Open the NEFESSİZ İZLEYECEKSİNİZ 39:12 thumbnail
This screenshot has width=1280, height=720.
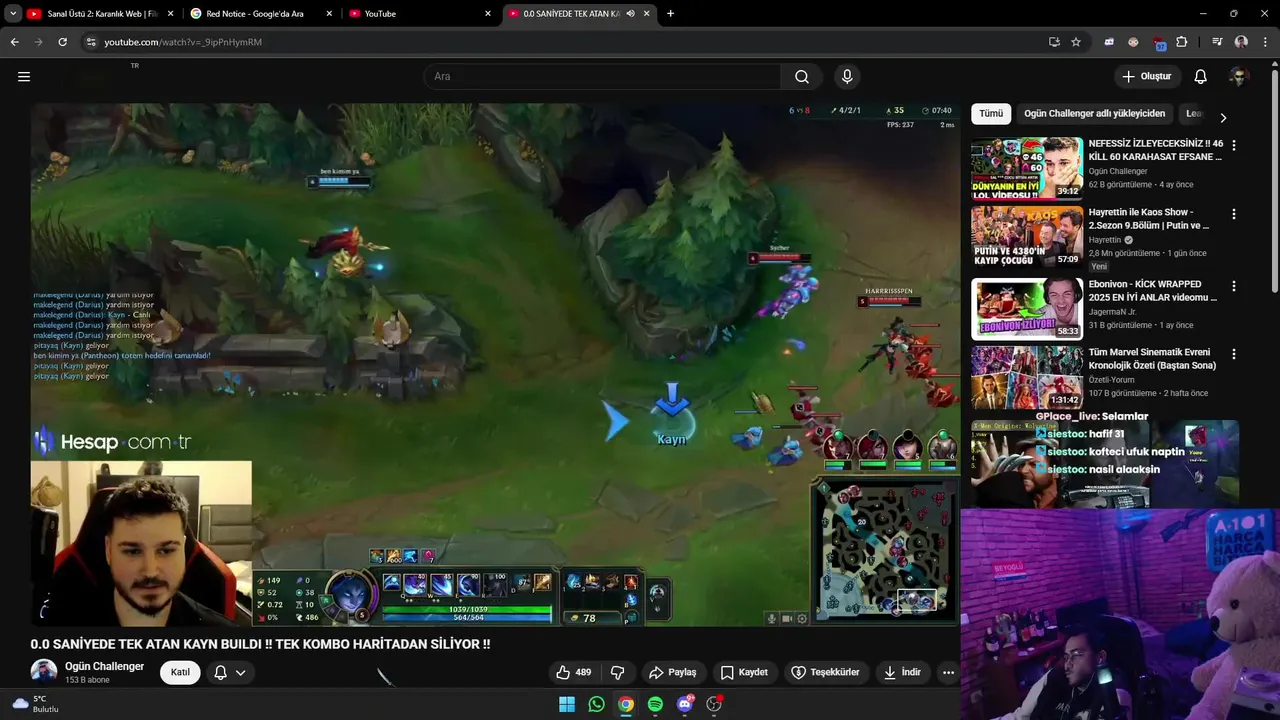click(x=1027, y=169)
